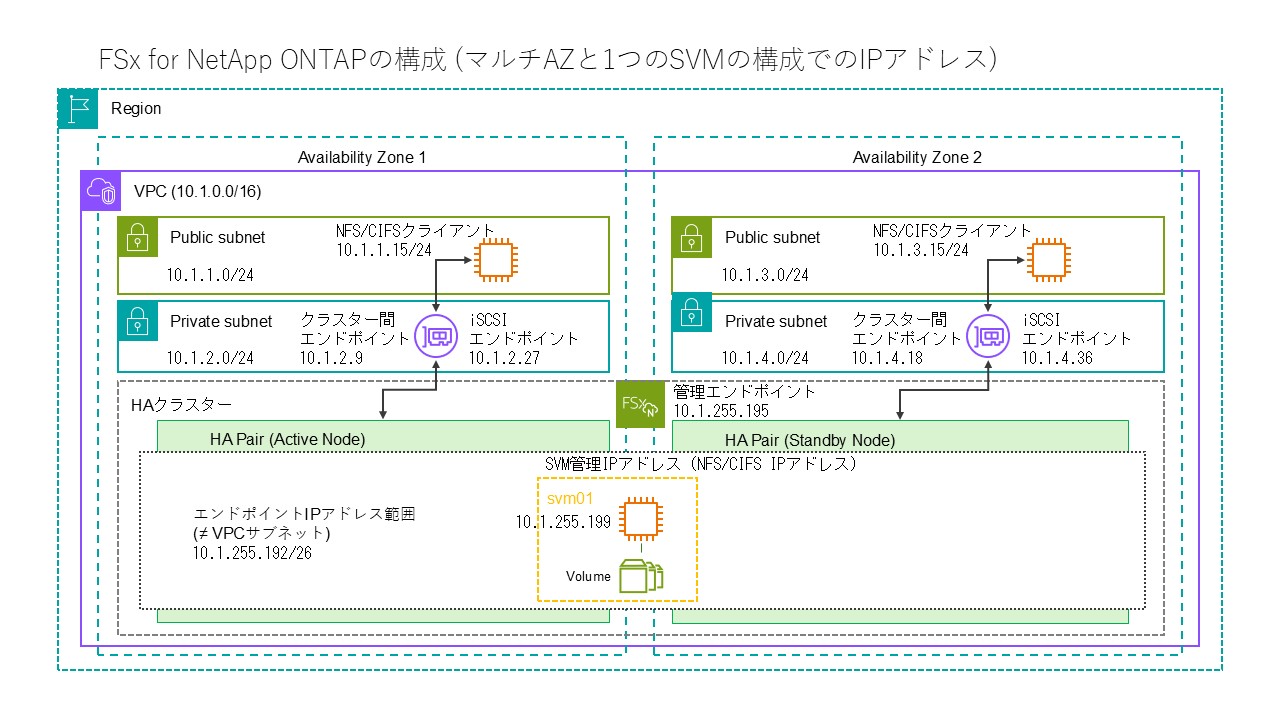Click the Volume storage icon
1280x720 pixels.
639,576
